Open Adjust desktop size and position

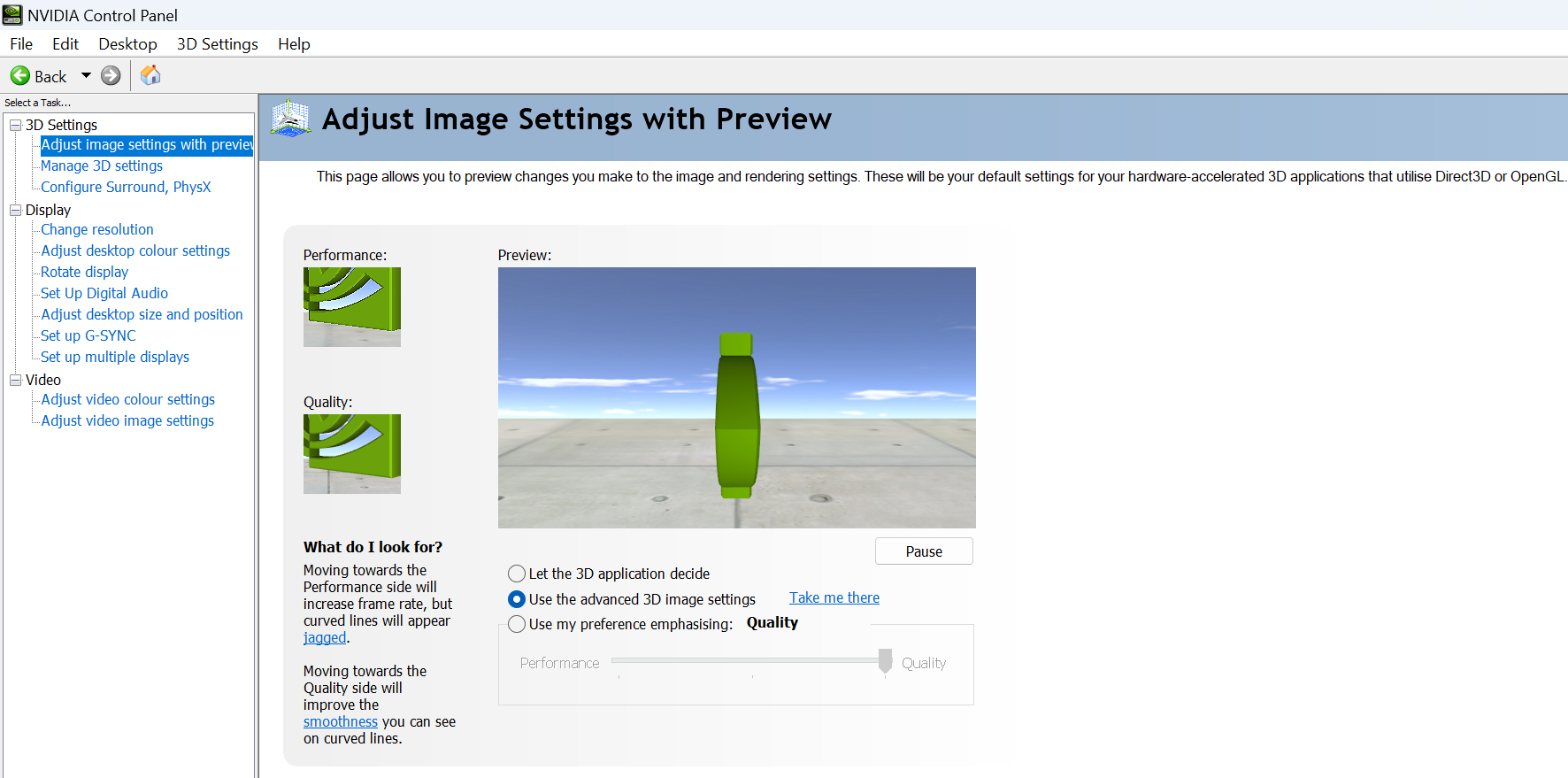142,314
